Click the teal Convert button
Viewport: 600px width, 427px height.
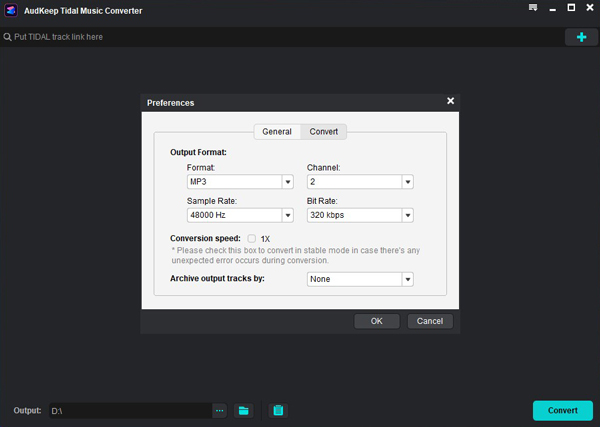(x=562, y=411)
